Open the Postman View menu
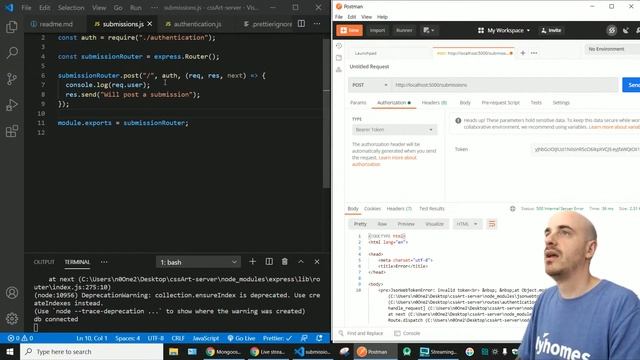This screenshot has width=640, height=360. (x=366, y=17)
